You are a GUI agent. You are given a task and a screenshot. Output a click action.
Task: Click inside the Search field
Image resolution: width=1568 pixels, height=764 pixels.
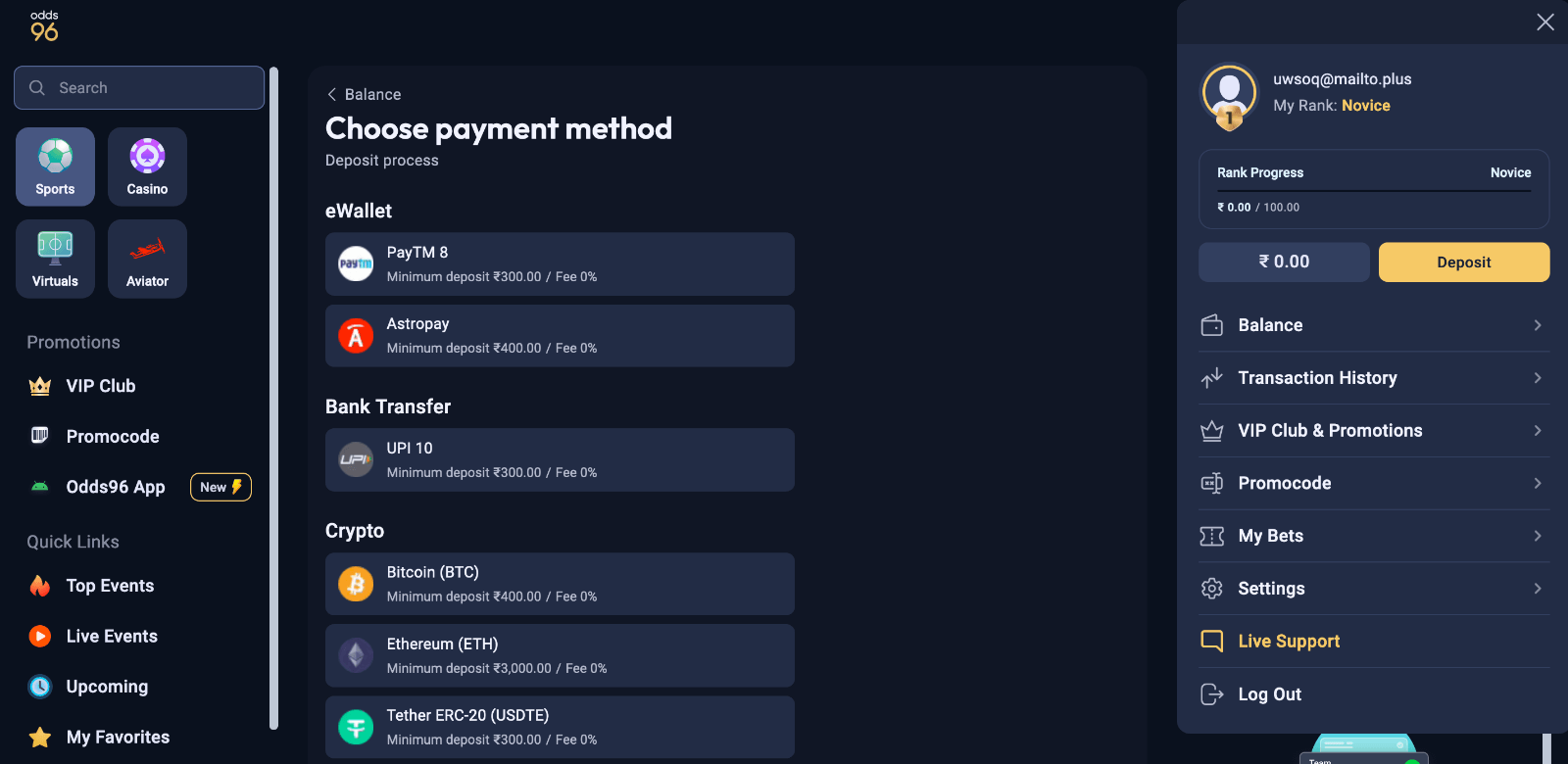point(138,87)
